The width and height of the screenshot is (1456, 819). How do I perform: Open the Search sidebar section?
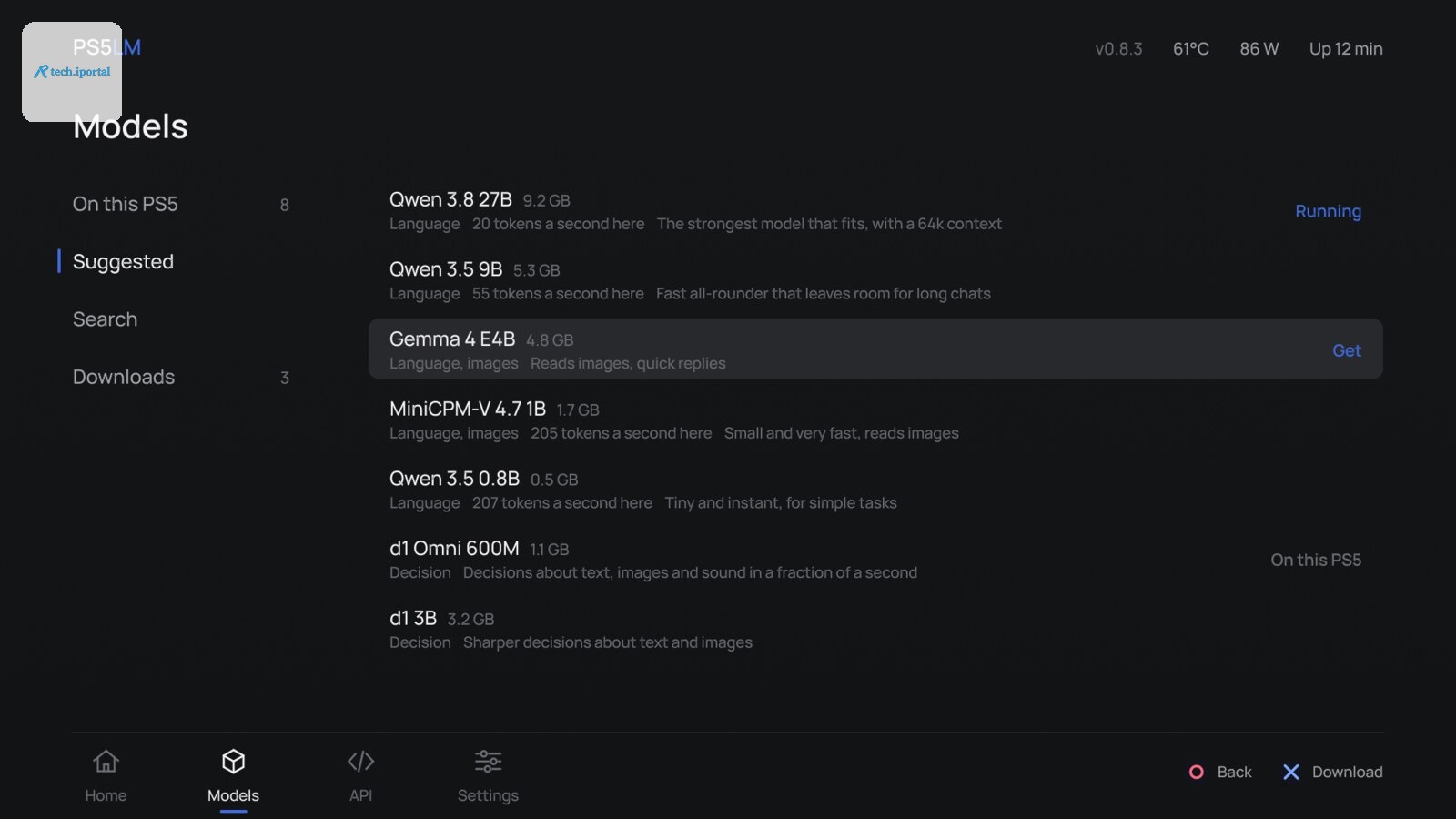(x=182, y=319)
